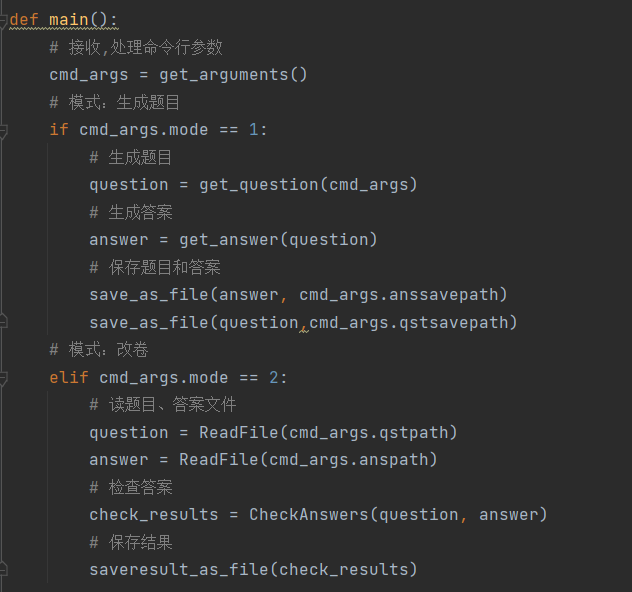Click fold end marker at save_as_file(question line
Viewport: 632px width, 592px height.
tap(4, 322)
